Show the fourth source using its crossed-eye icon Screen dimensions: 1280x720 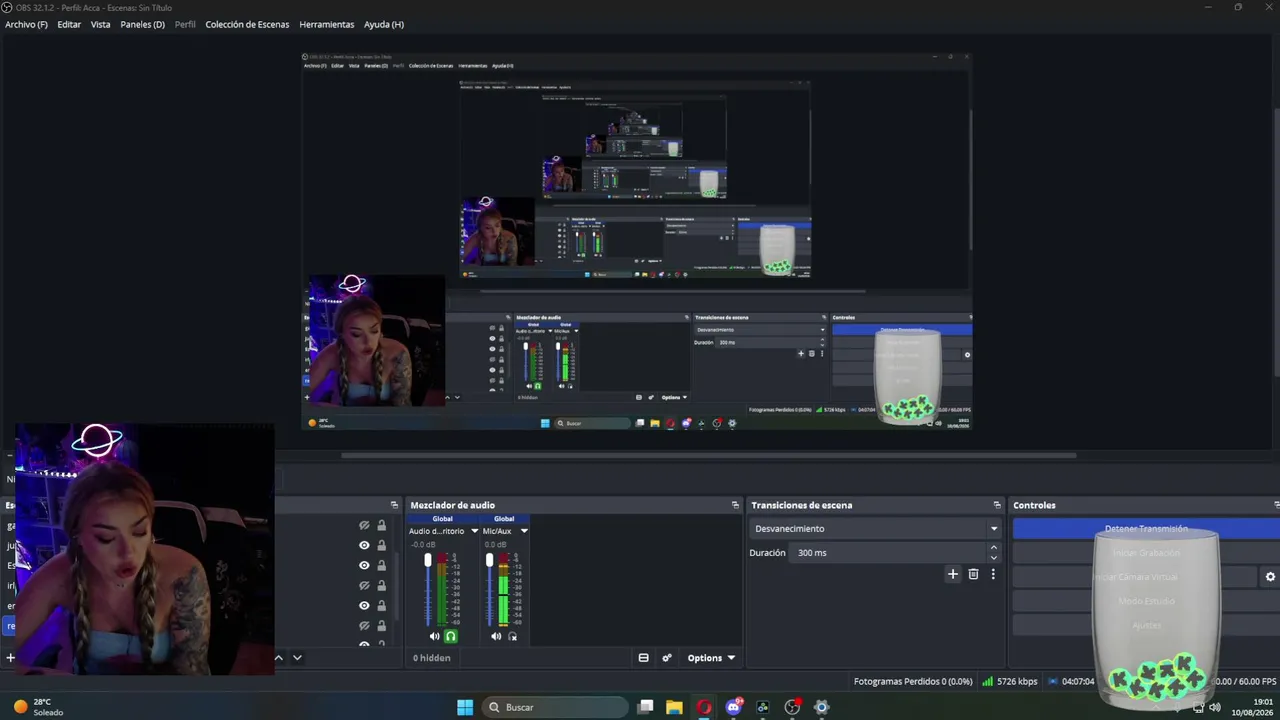[364, 585]
